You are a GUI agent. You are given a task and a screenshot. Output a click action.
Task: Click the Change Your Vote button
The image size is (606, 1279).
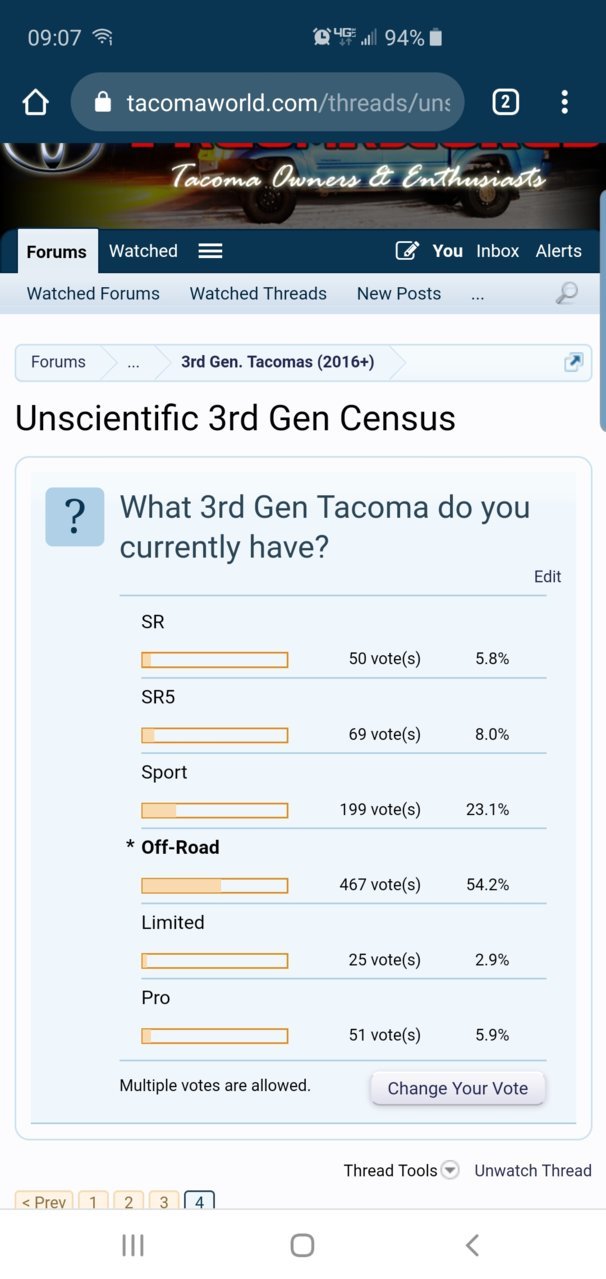pyautogui.click(x=458, y=1088)
